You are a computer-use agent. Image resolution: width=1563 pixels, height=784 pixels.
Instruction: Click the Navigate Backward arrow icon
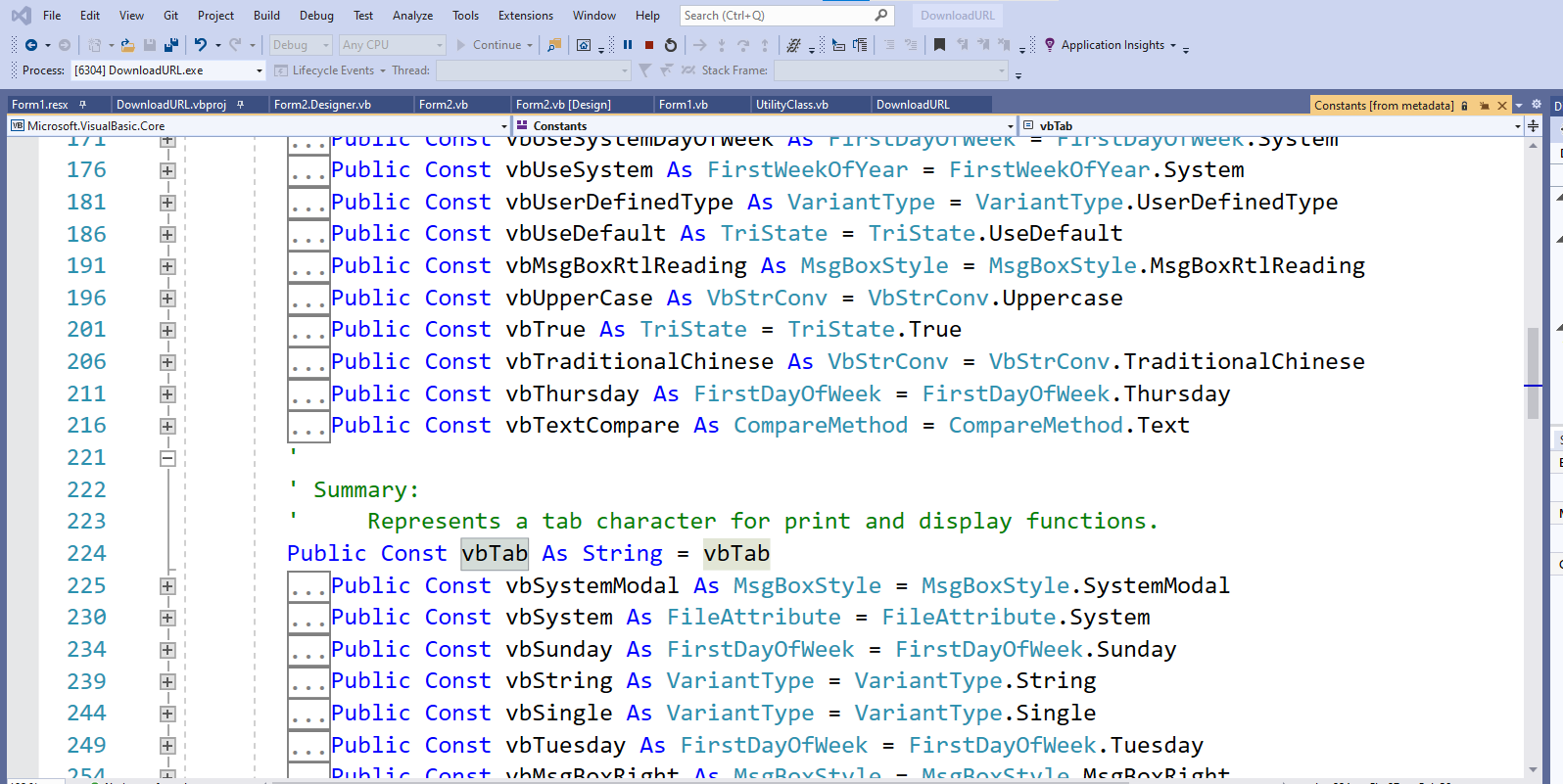[x=31, y=45]
